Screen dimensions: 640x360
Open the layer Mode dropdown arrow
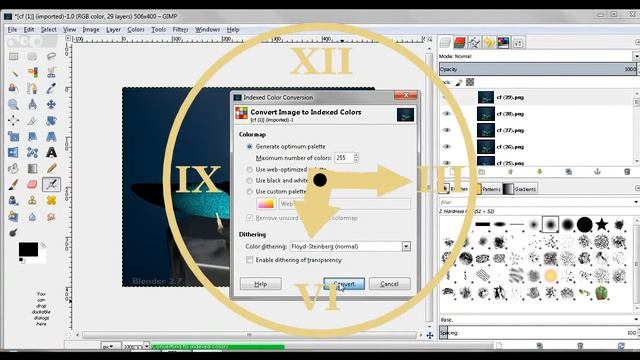(x=636, y=56)
